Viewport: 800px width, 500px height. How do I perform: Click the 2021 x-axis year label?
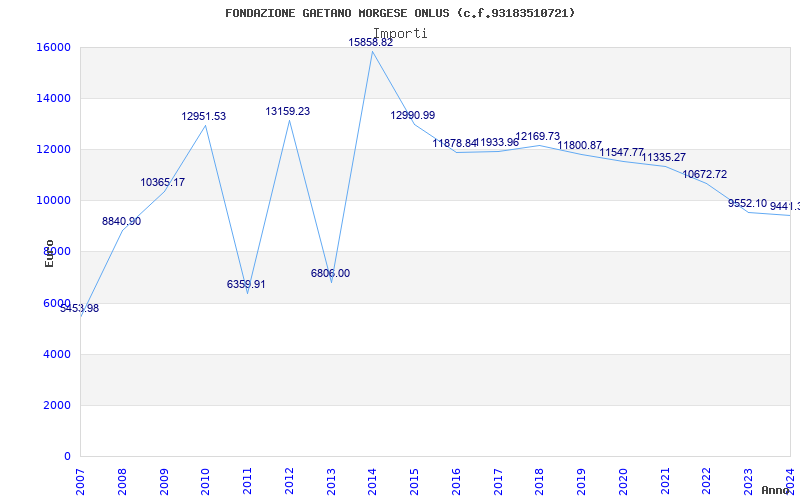point(665,480)
